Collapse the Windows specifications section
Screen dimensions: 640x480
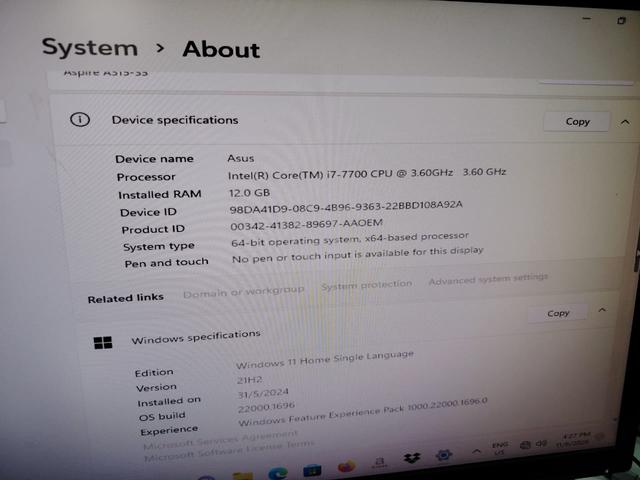[x=602, y=310]
